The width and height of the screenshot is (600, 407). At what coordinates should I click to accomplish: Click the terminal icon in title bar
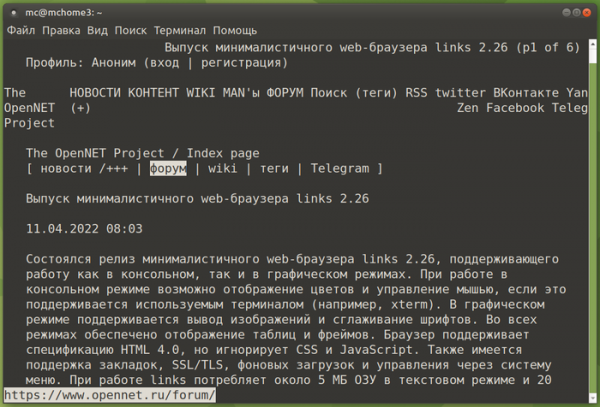pyautogui.click(x=12, y=10)
